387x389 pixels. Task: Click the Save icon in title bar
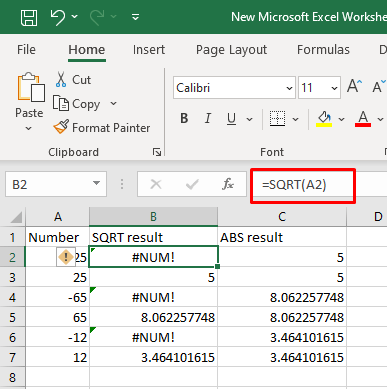pyautogui.click(x=29, y=17)
